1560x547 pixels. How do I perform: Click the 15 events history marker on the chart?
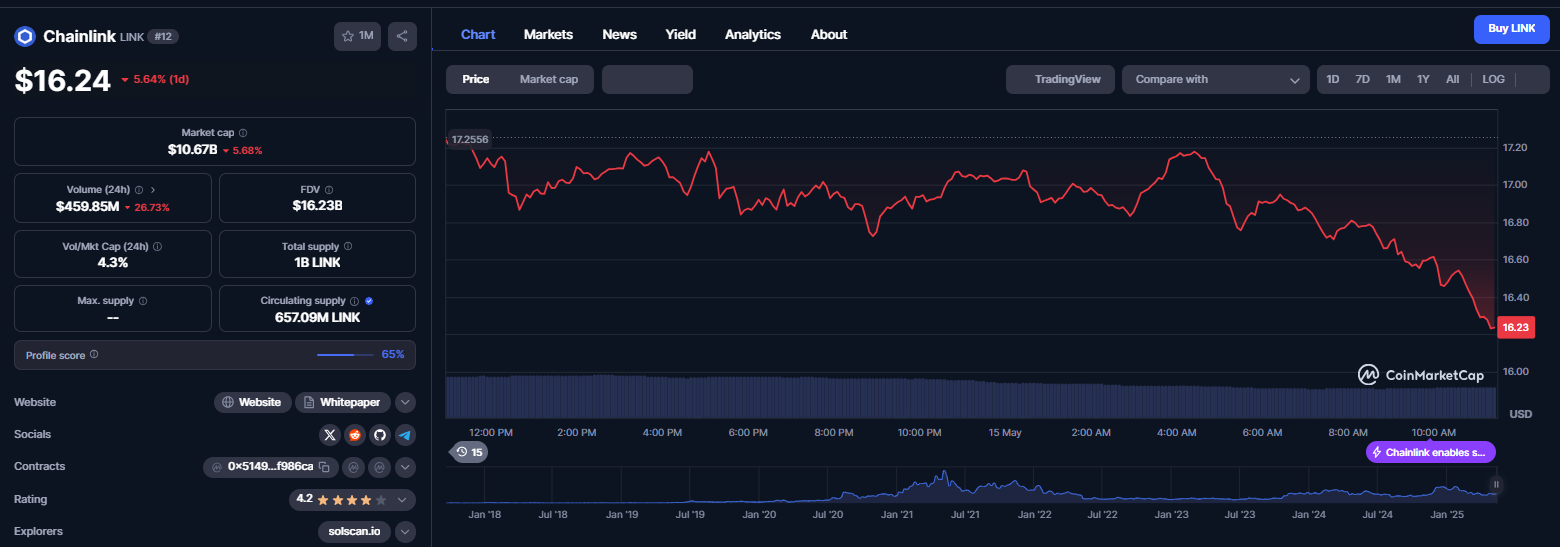coord(469,452)
